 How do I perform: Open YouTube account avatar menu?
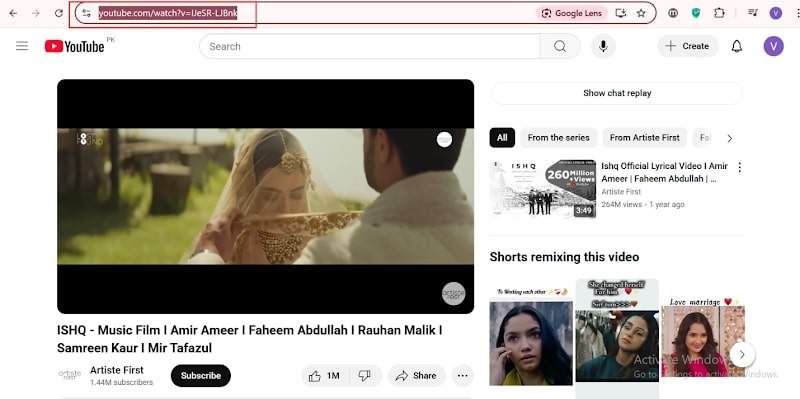[773, 46]
